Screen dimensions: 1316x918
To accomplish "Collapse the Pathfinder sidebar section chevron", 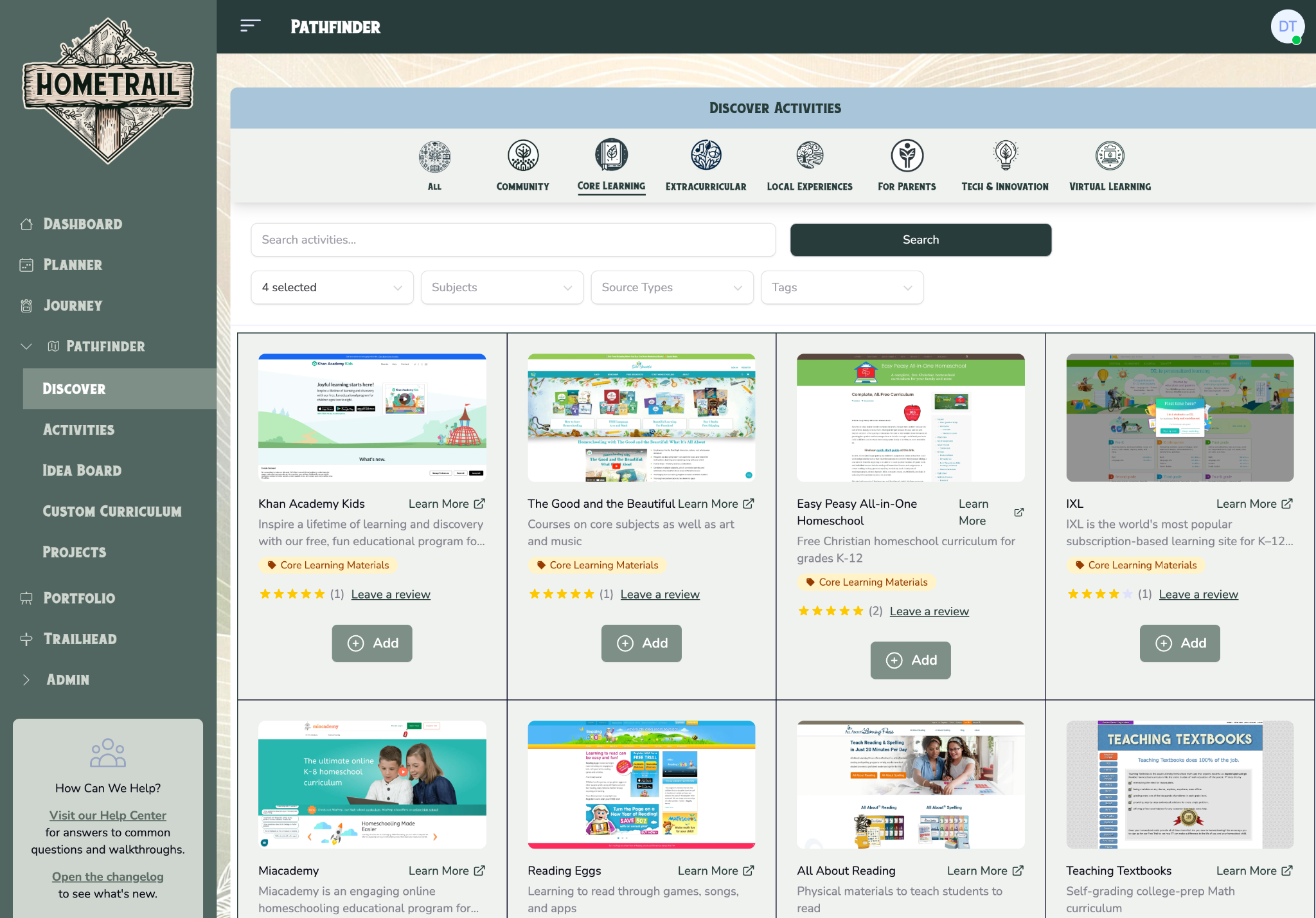I will [26, 346].
